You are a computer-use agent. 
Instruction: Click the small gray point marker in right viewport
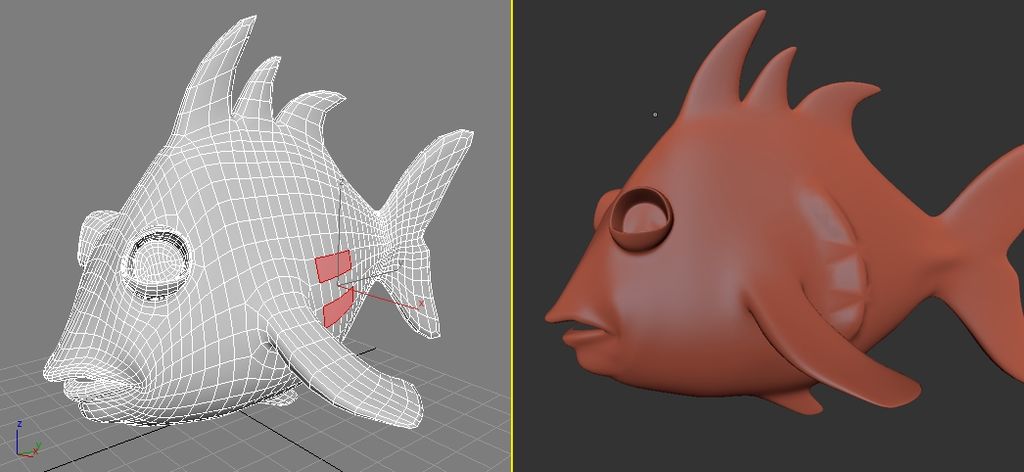(x=655, y=115)
